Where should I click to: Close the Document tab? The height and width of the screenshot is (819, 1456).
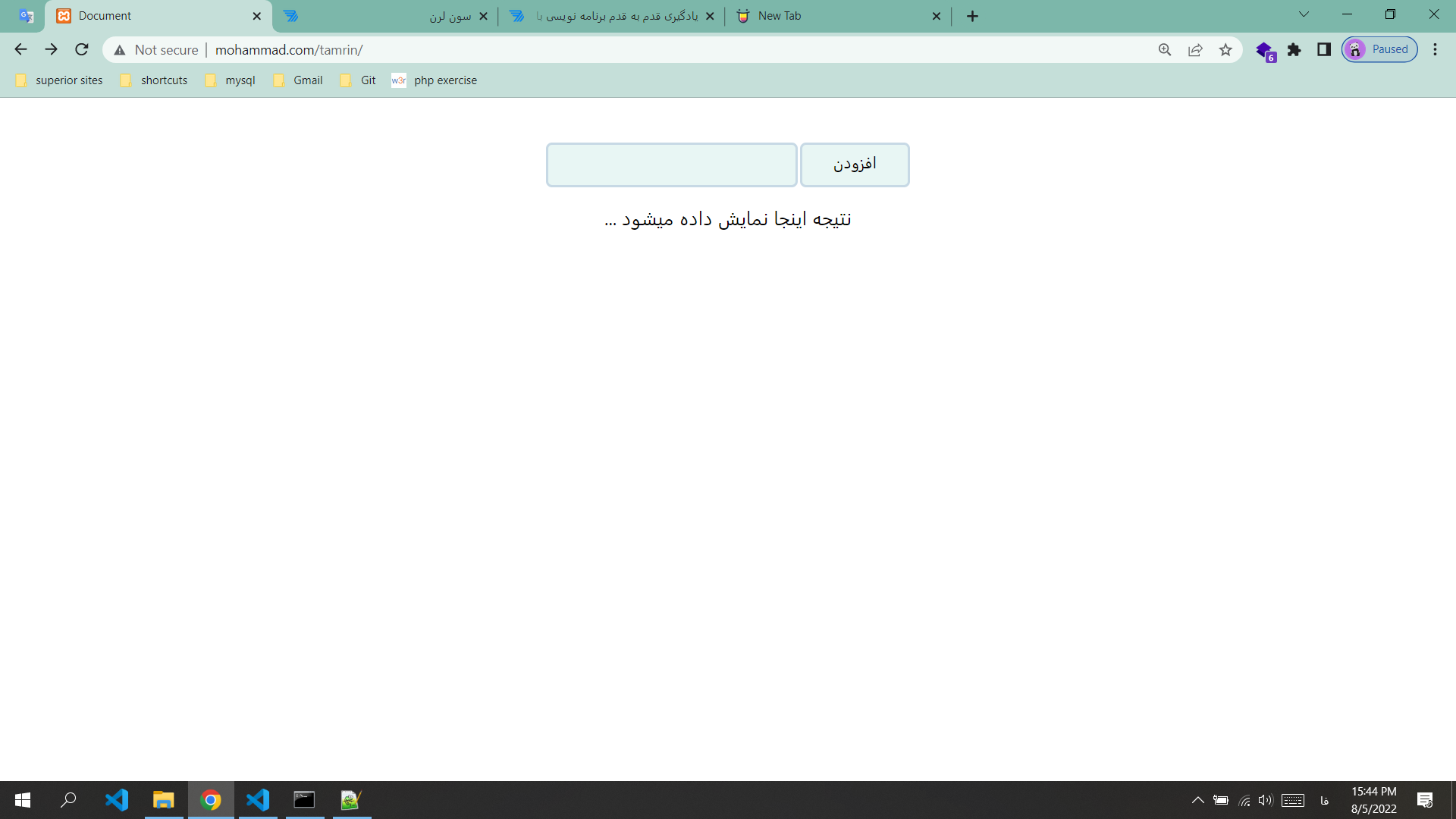point(257,16)
